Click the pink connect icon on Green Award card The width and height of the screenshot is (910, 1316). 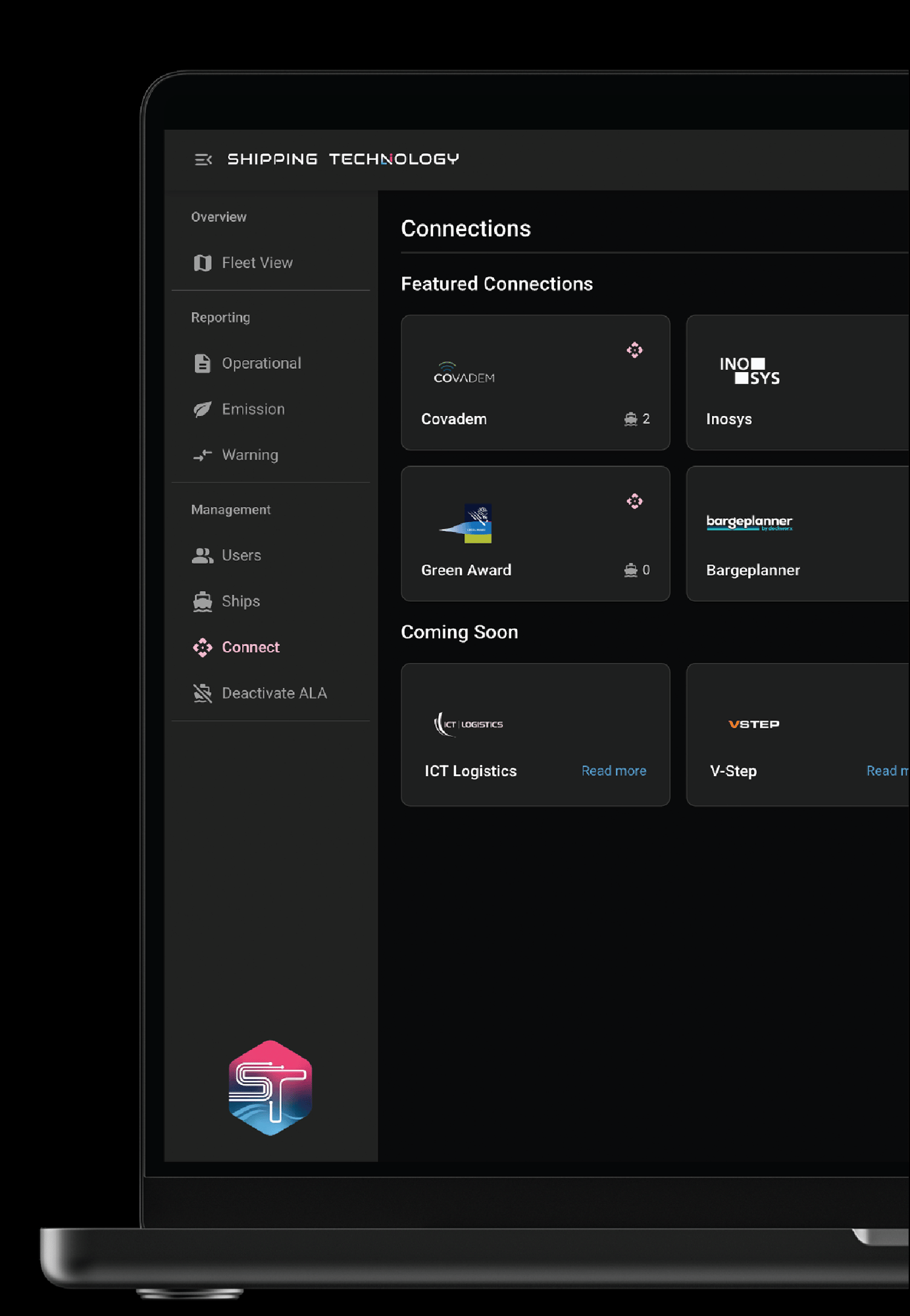coord(634,501)
